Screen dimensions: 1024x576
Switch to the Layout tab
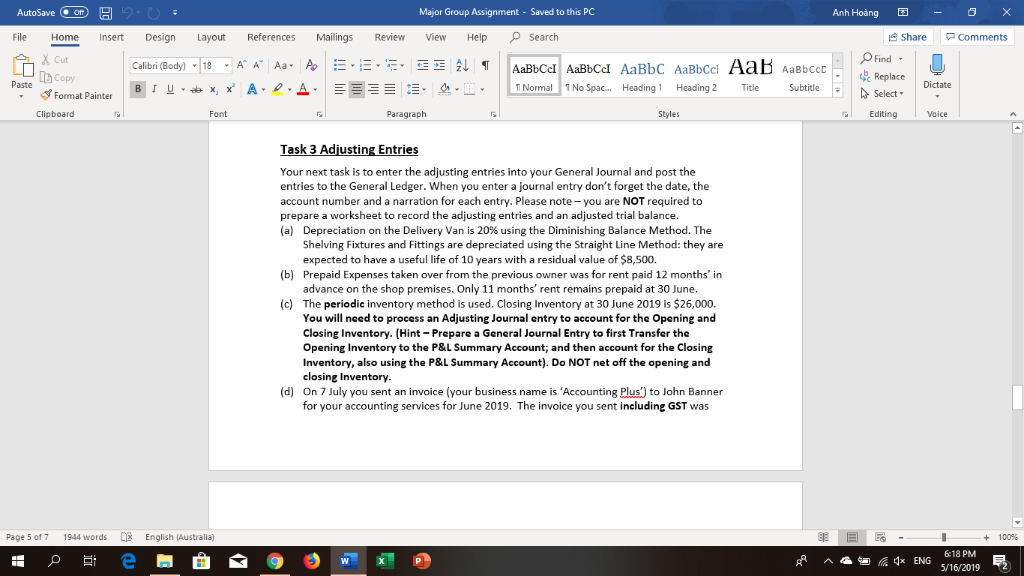211,37
